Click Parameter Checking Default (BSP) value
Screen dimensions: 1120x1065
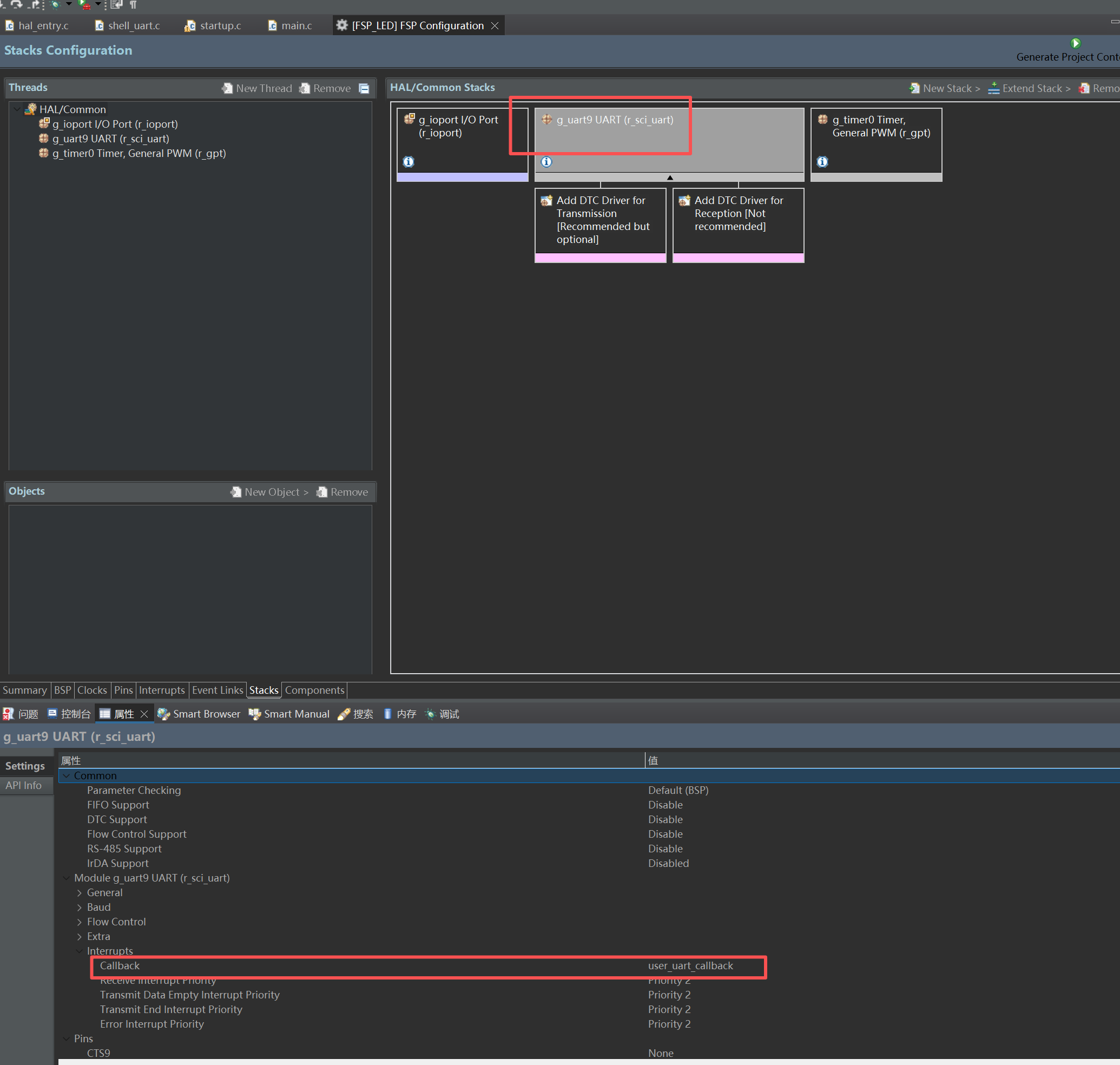[x=678, y=790]
